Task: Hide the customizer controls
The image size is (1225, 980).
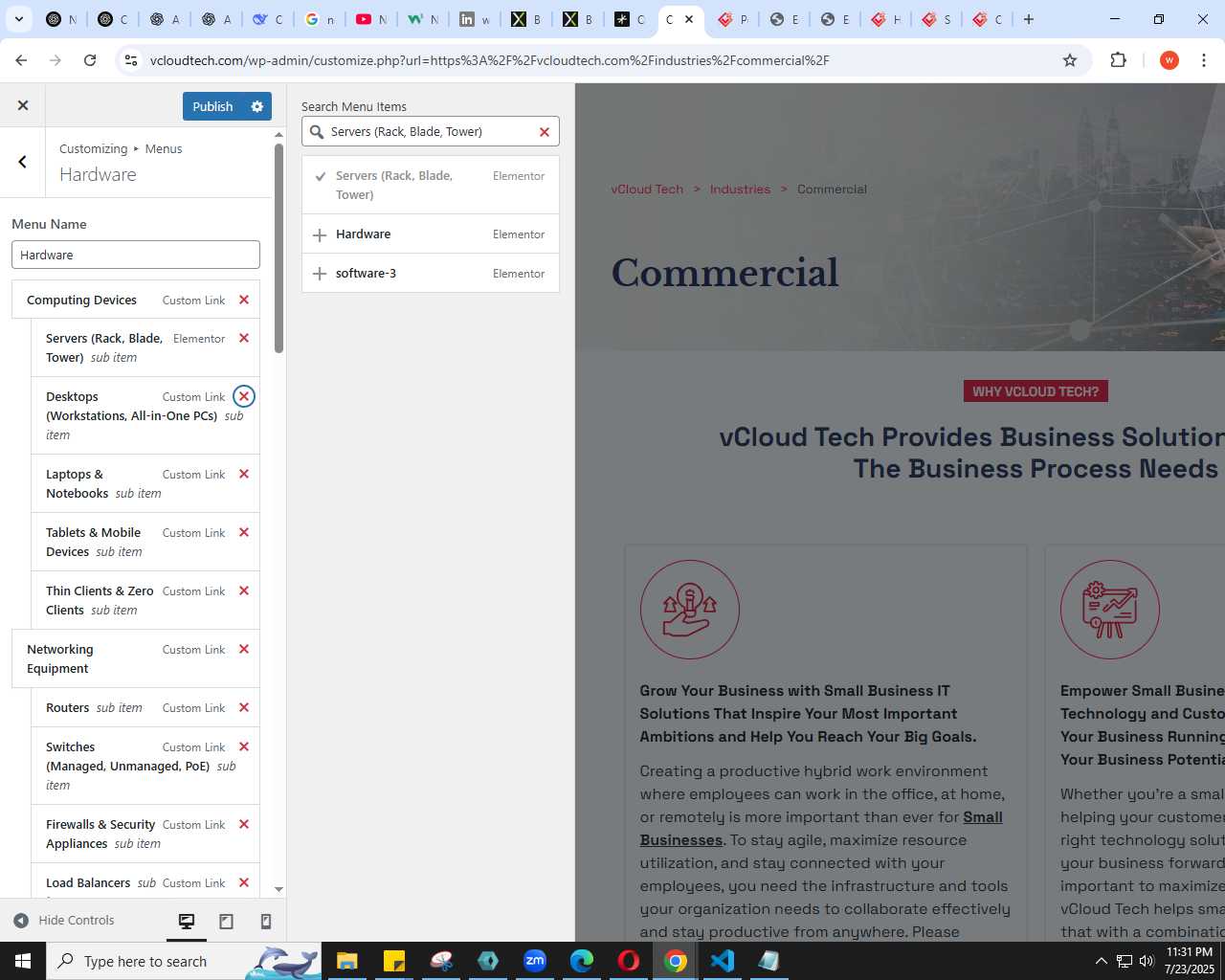Action: click(64, 921)
